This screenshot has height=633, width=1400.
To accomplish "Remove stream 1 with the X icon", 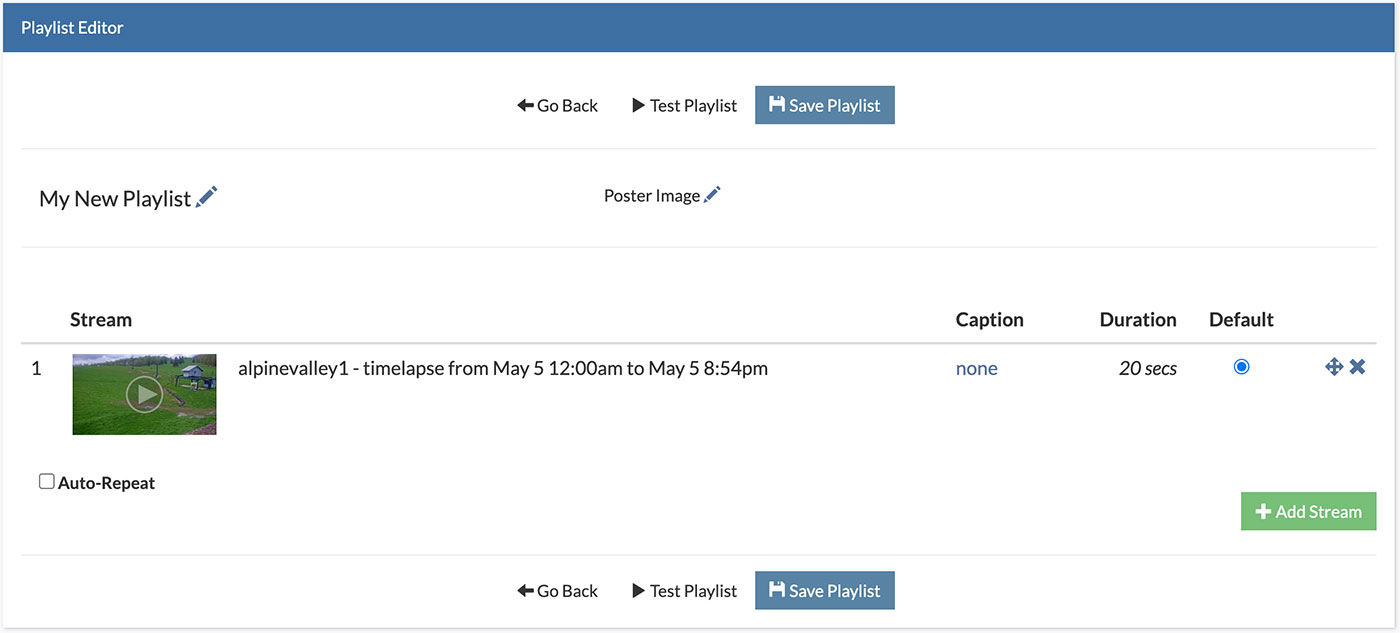I will point(1357,367).
